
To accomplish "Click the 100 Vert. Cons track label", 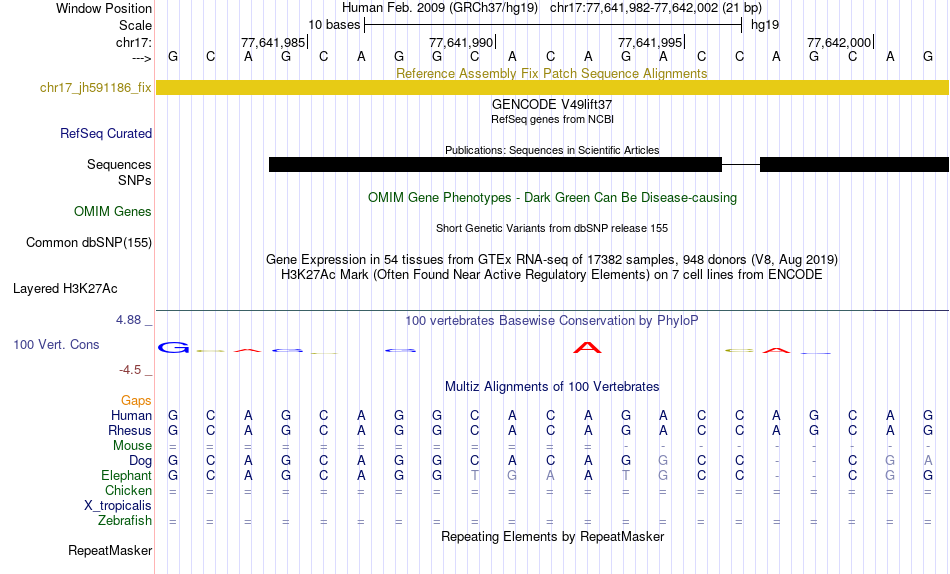I will [56, 344].
